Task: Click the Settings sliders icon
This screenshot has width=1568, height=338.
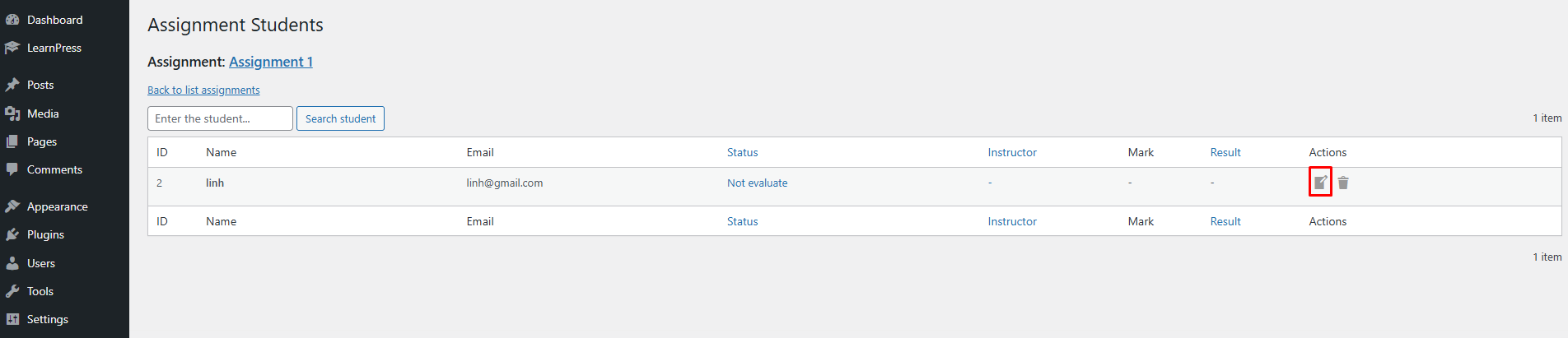Action: [12, 319]
